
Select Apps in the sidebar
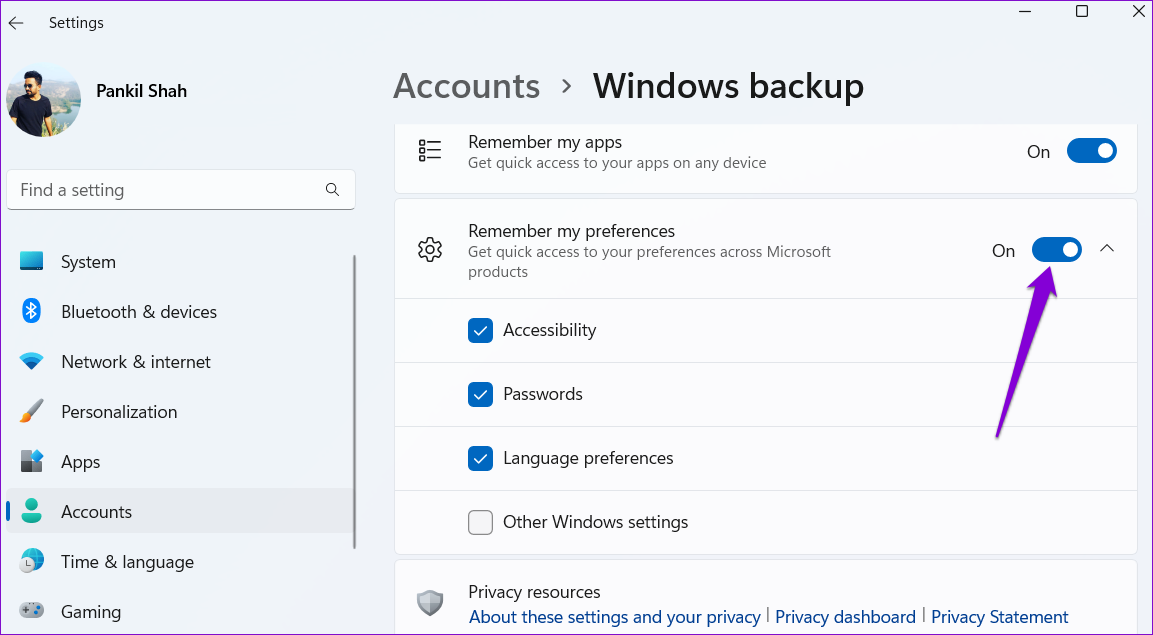point(80,462)
